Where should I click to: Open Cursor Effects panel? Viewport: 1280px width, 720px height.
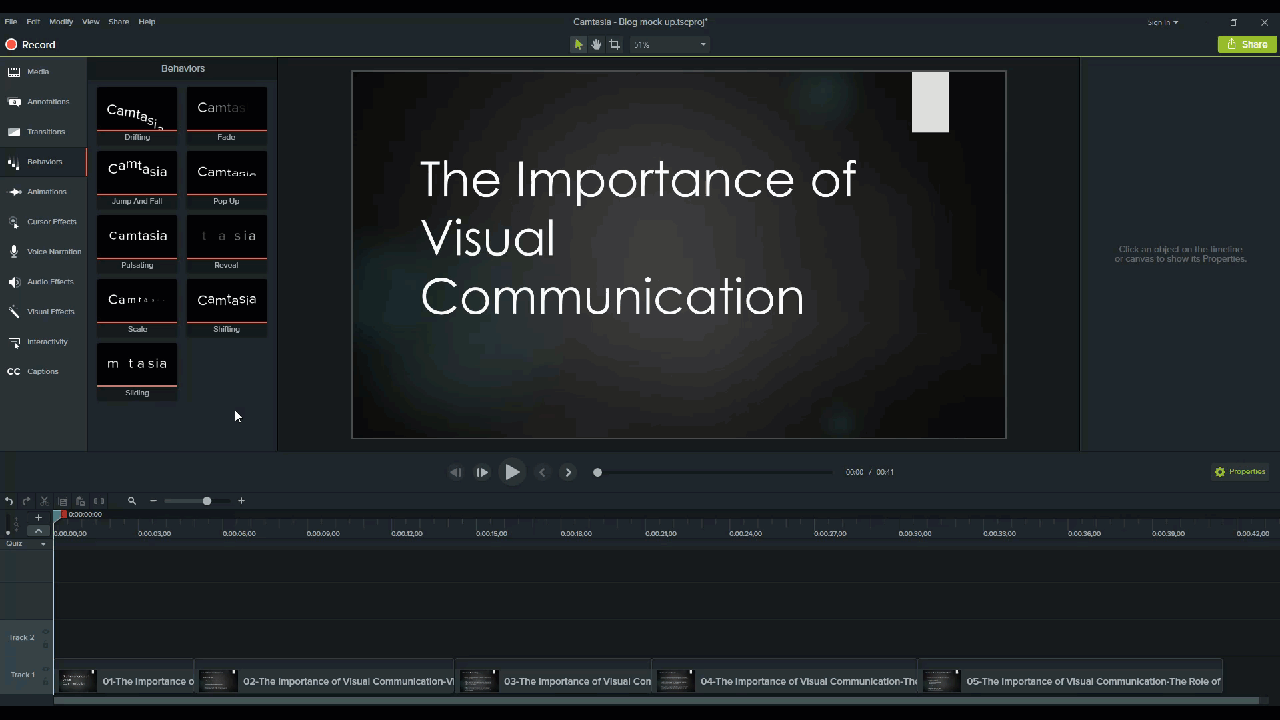point(47,221)
